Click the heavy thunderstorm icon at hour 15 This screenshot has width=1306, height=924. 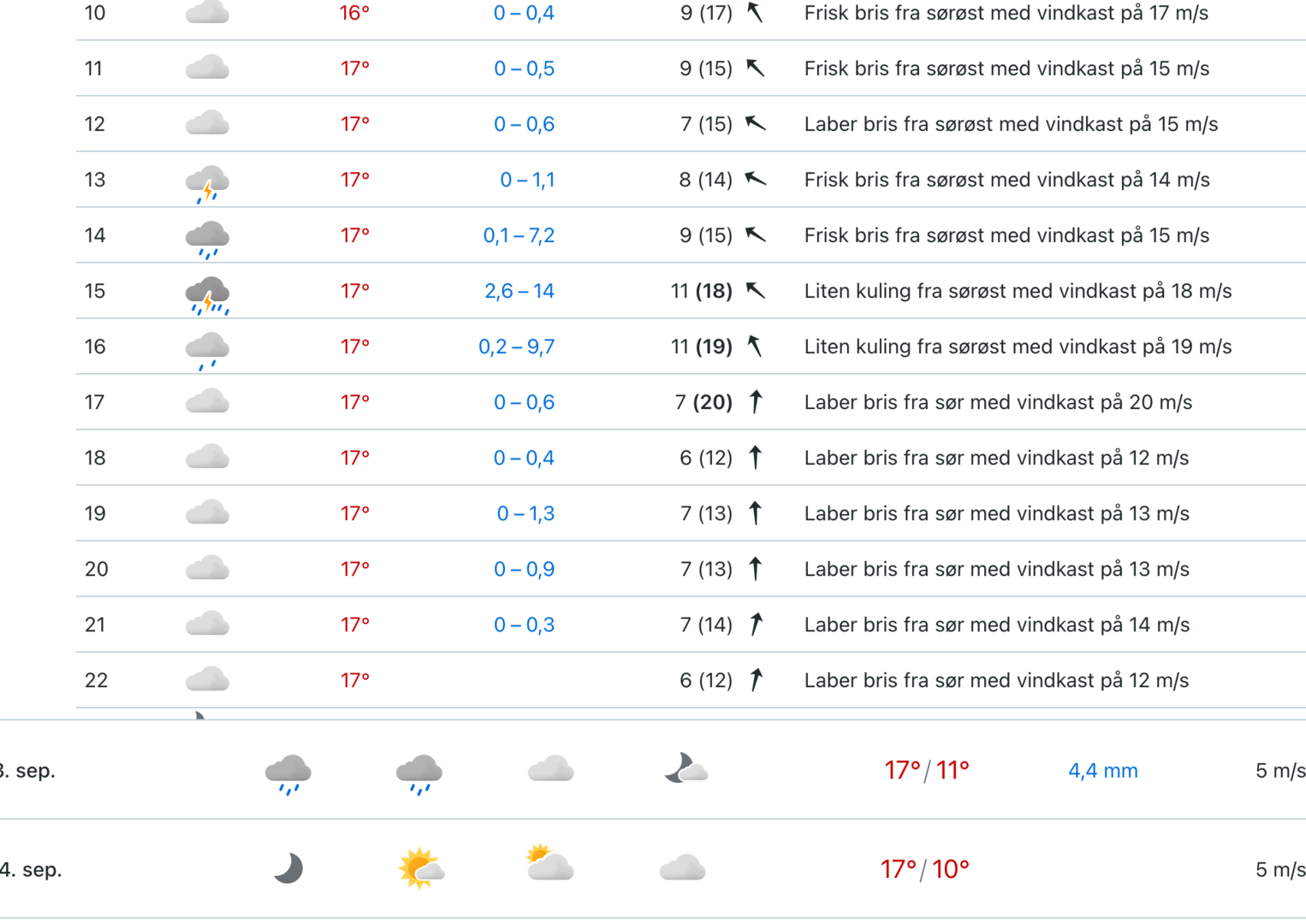[x=207, y=295]
